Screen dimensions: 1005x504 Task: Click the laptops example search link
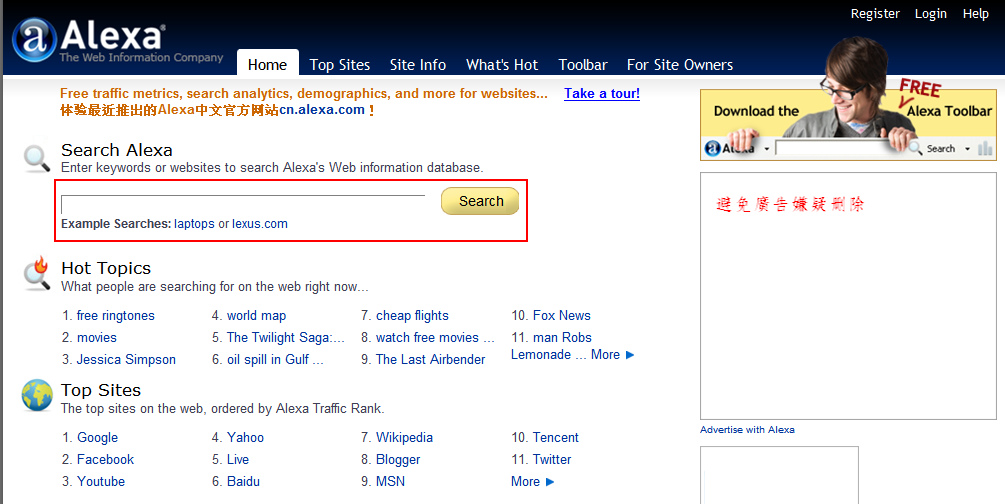coord(194,224)
